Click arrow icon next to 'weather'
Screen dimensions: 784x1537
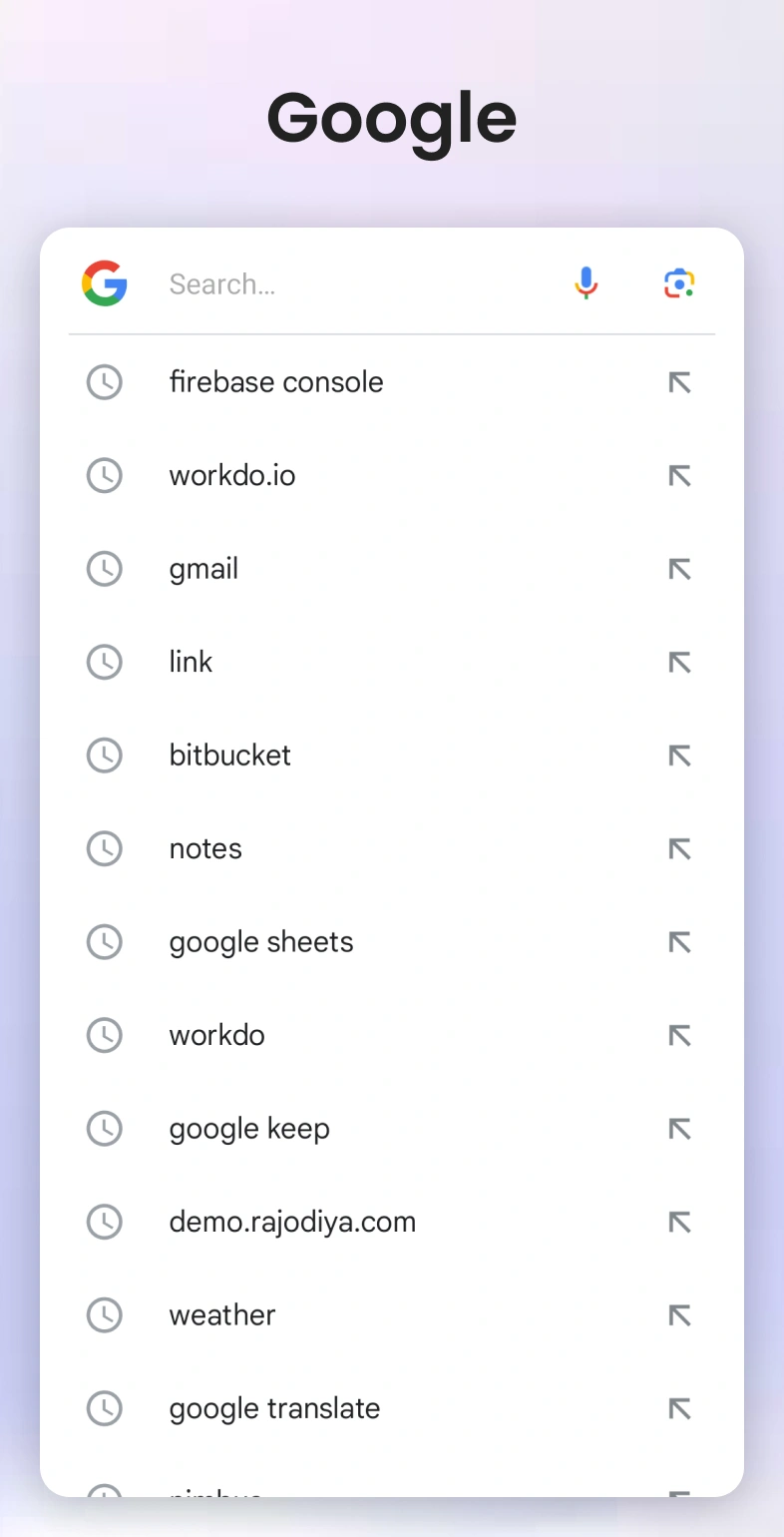pos(679,1315)
